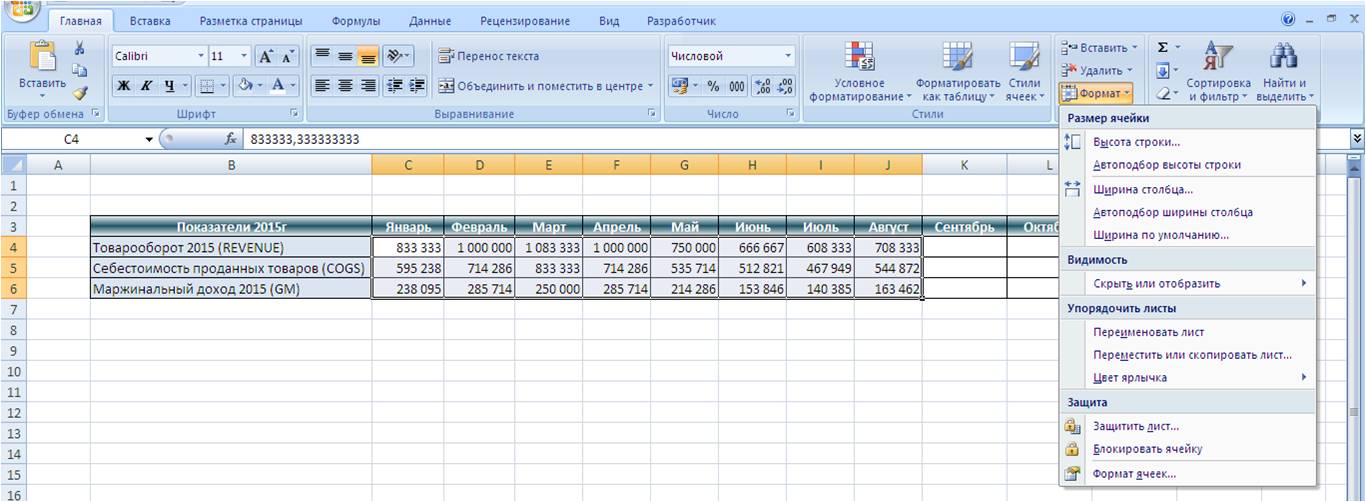Click the Name Box showing C4
The height and width of the screenshot is (502, 1366).
(72, 140)
